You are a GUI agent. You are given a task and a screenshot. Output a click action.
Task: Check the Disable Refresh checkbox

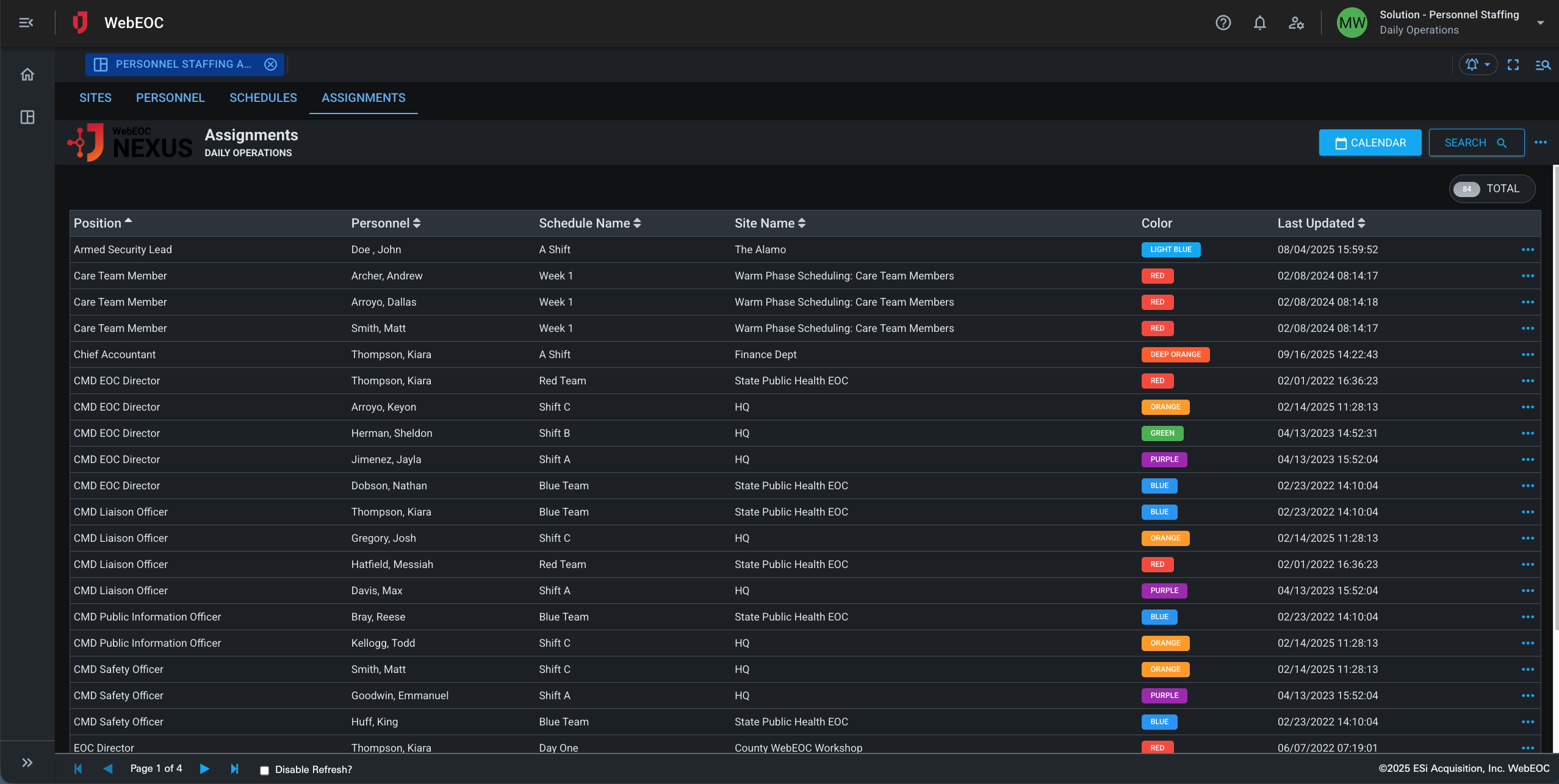264,770
